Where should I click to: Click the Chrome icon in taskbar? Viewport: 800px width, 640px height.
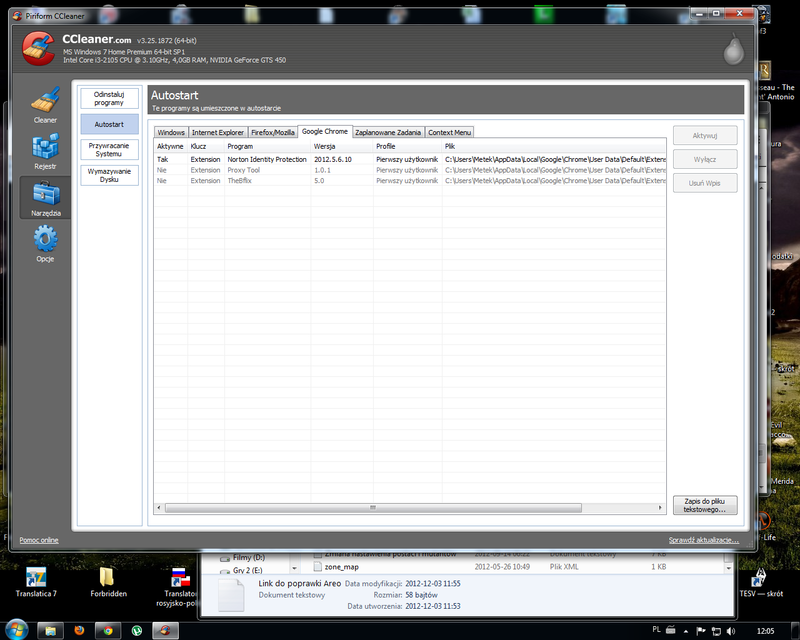(x=106, y=630)
